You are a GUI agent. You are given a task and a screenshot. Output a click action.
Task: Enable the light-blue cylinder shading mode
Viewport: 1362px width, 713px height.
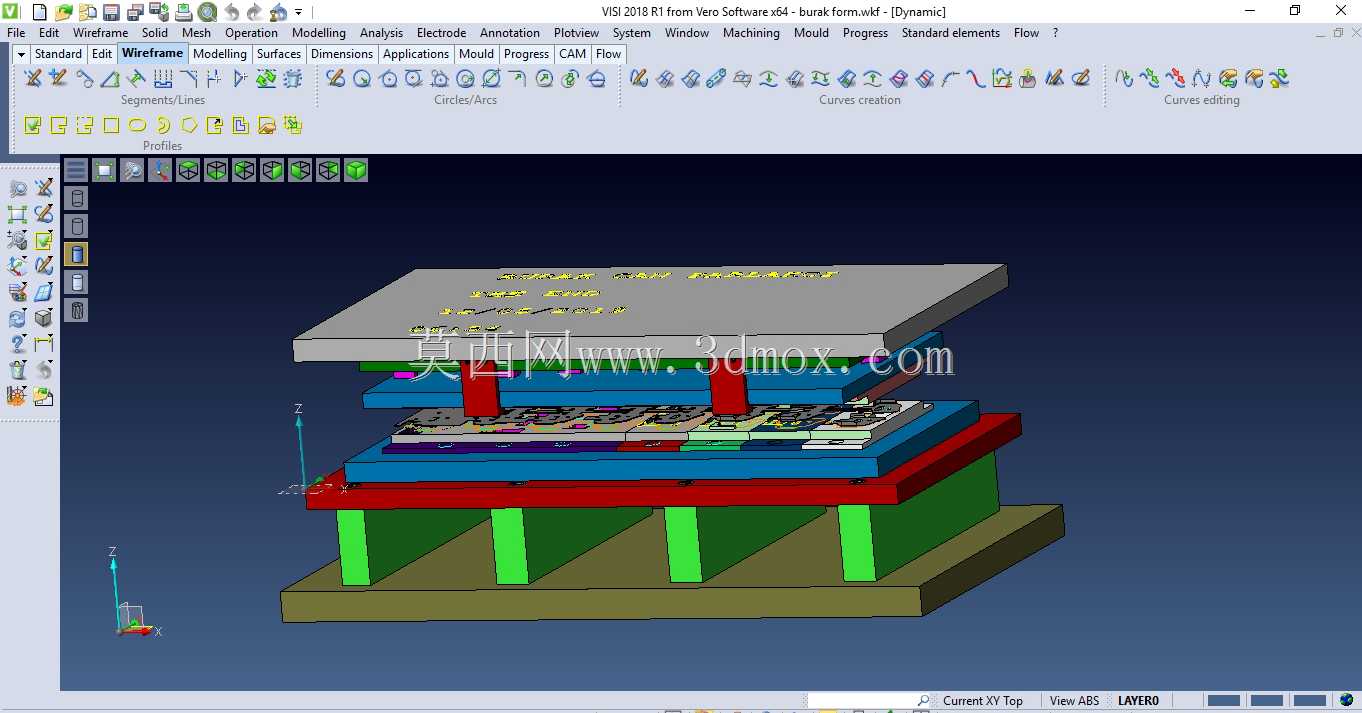click(76, 282)
